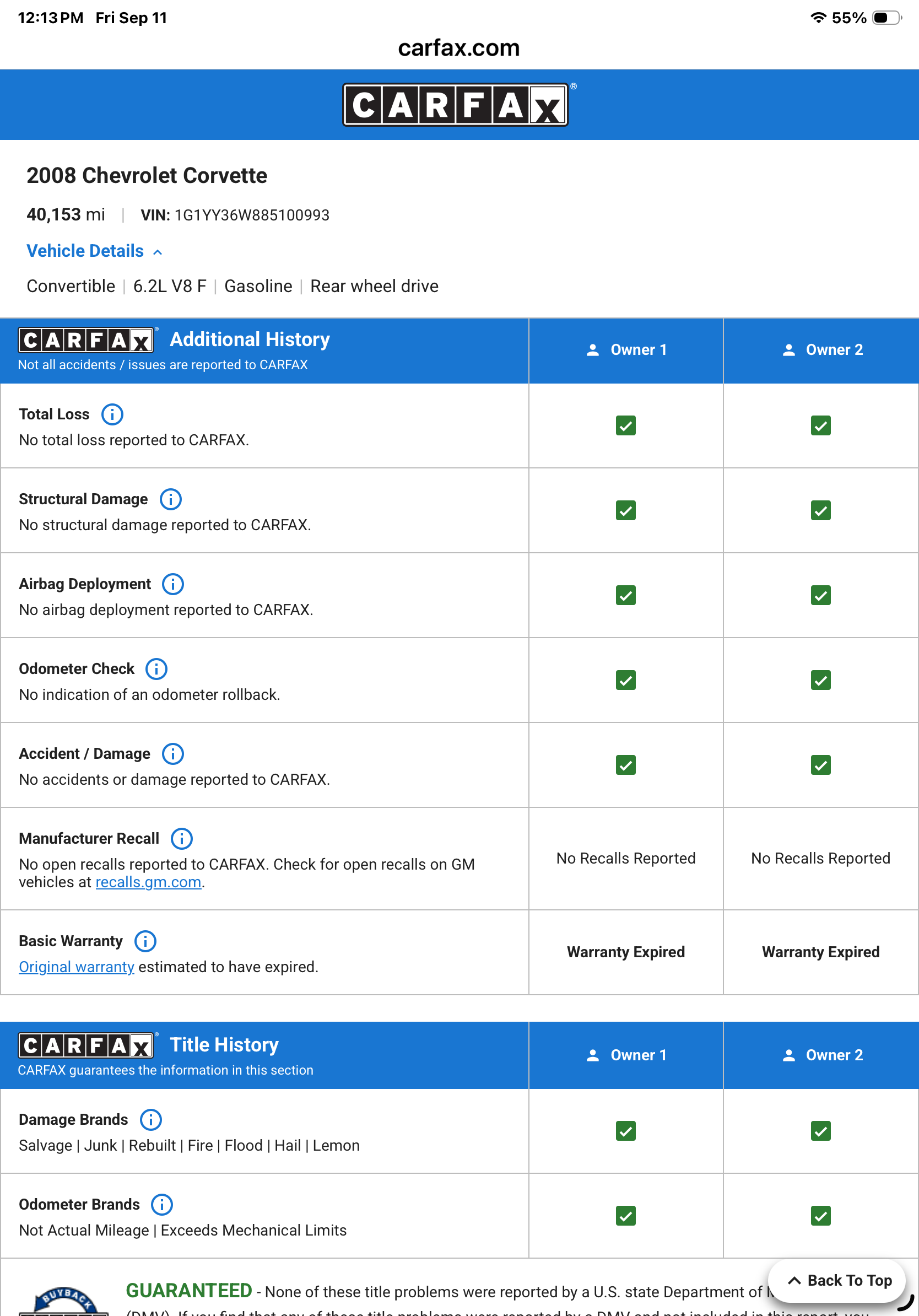The height and width of the screenshot is (1316, 919).
Task: Click Warranty Expired under Owner 2
Action: tap(820, 952)
